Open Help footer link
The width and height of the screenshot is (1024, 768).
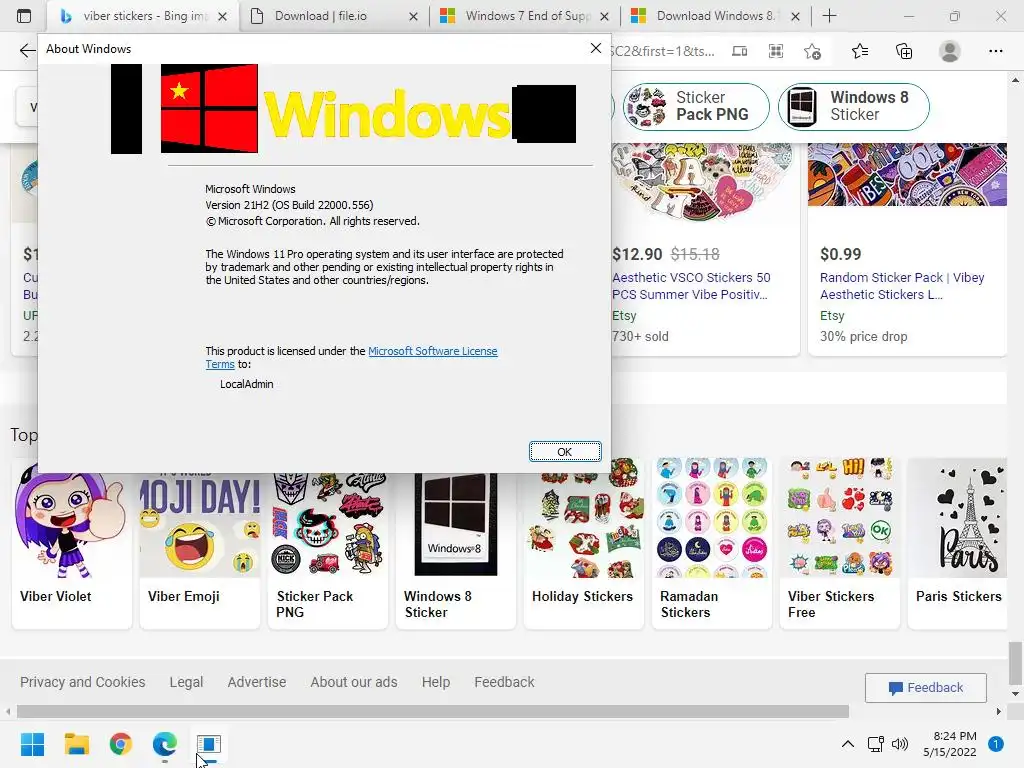(436, 682)
